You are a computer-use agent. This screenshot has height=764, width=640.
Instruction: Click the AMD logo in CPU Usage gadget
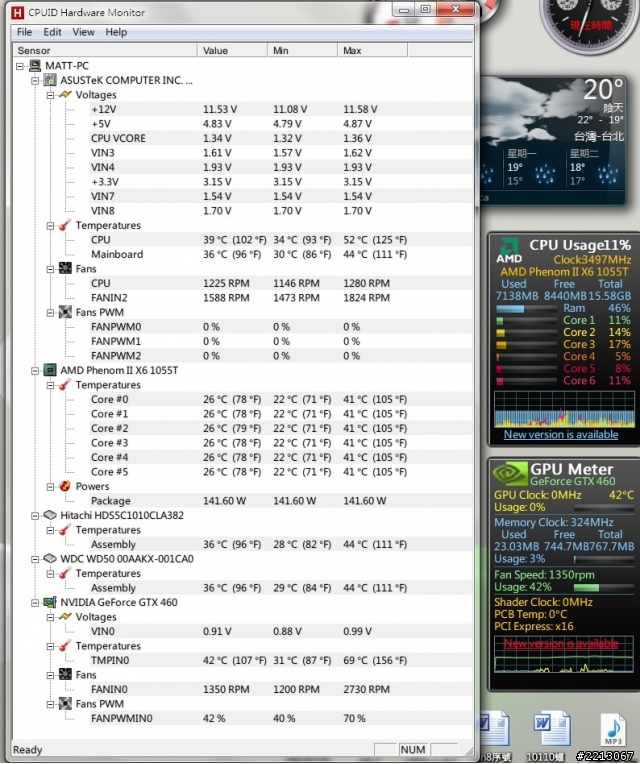[509, 250]
